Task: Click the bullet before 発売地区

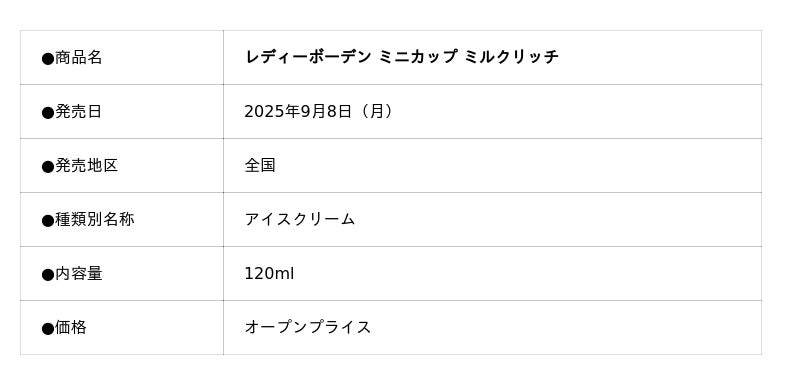Action: 47,167
